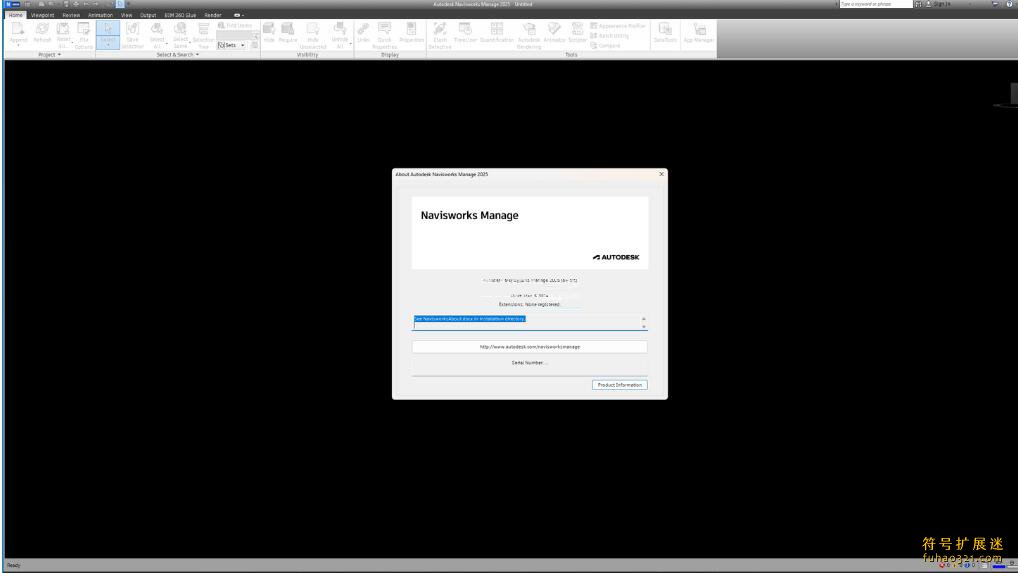Open File Options from the ribbon
The width and height of the screenshot is (1018, 573).
pyautogui.click(x=83, y=34)
